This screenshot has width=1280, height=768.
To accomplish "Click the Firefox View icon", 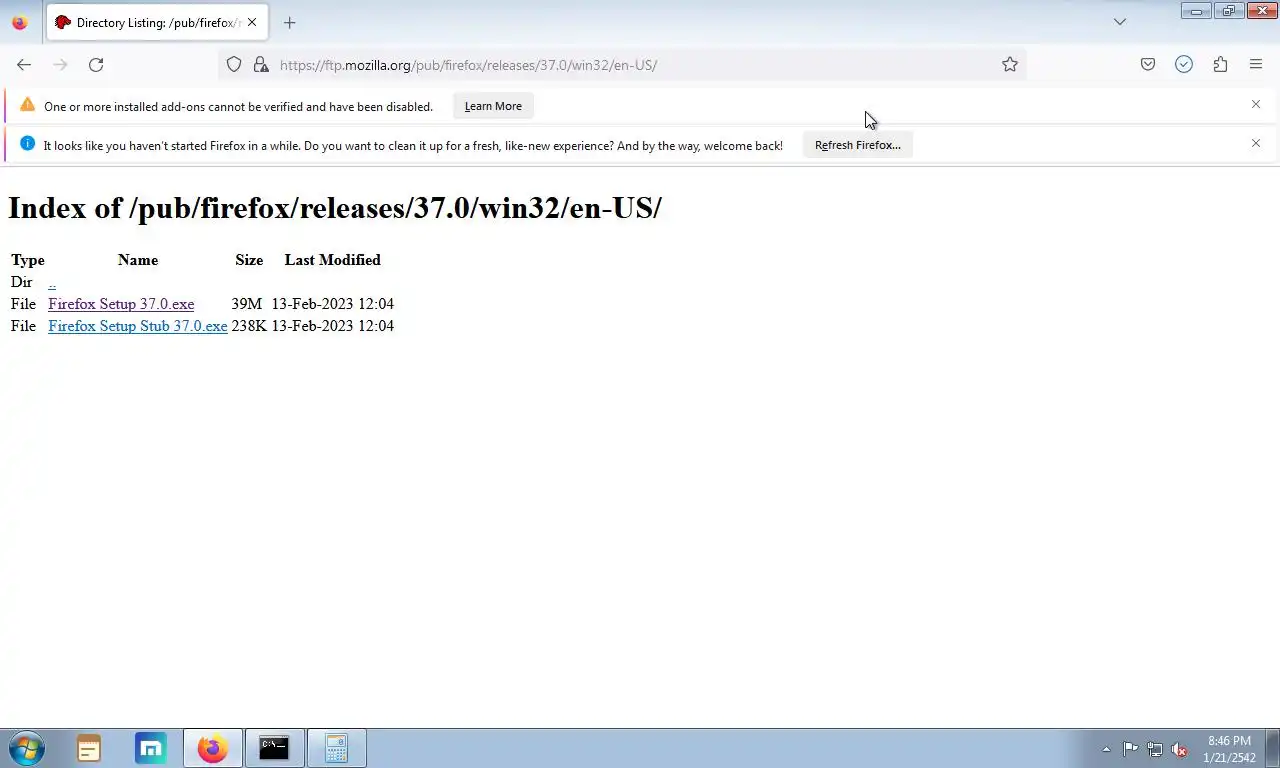I will click(19, 22).
